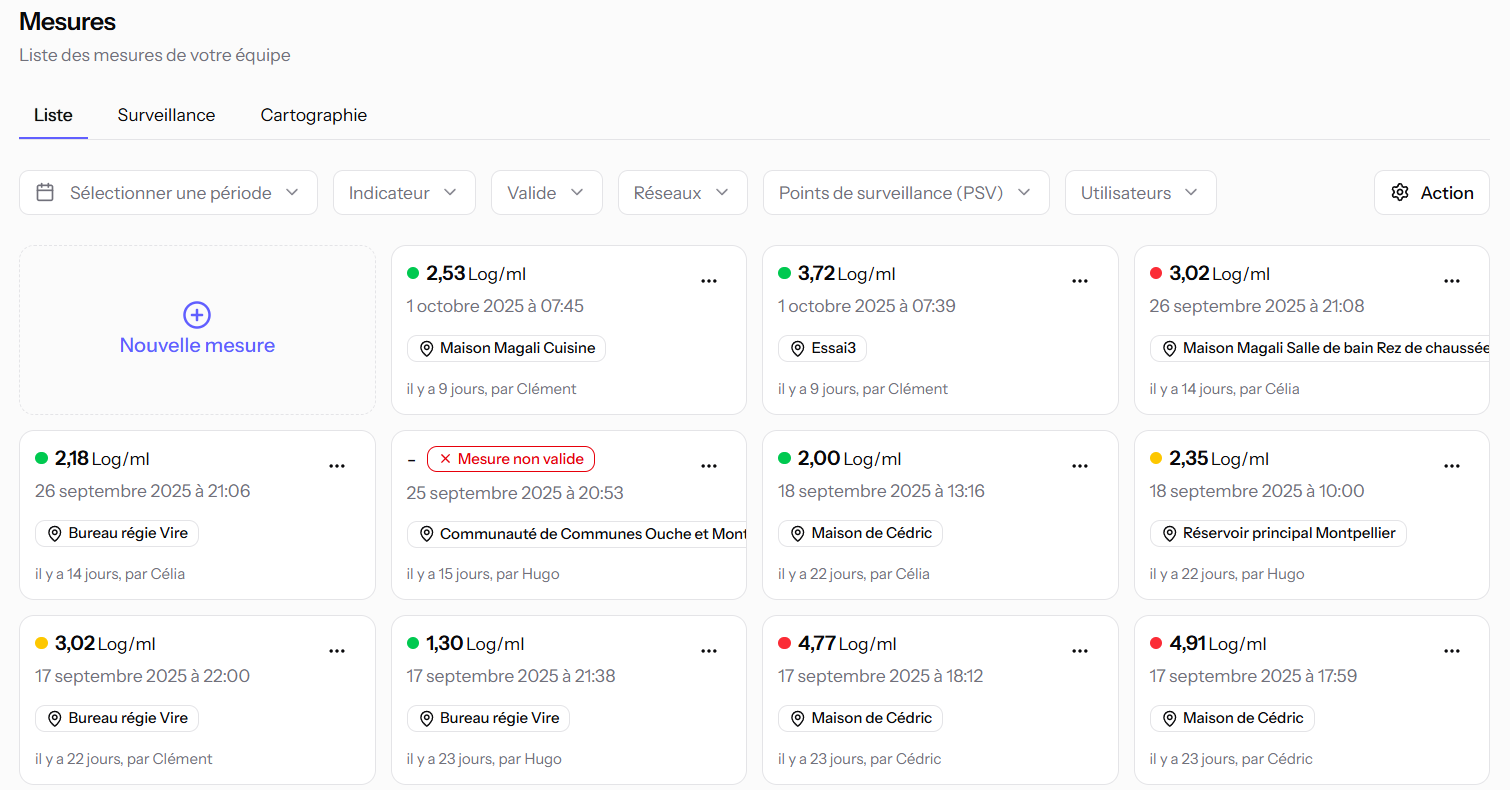Open three-dot menu on invalid measure card
Viewport: 1510px width, 790px height.
click(709, 466)
